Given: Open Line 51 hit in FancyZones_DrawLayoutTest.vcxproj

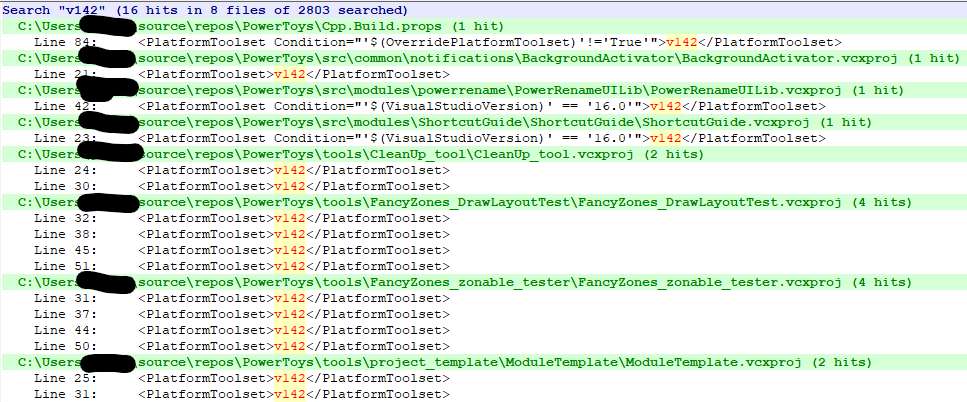Looking at the screenshot, I should [x=484, y=266].
